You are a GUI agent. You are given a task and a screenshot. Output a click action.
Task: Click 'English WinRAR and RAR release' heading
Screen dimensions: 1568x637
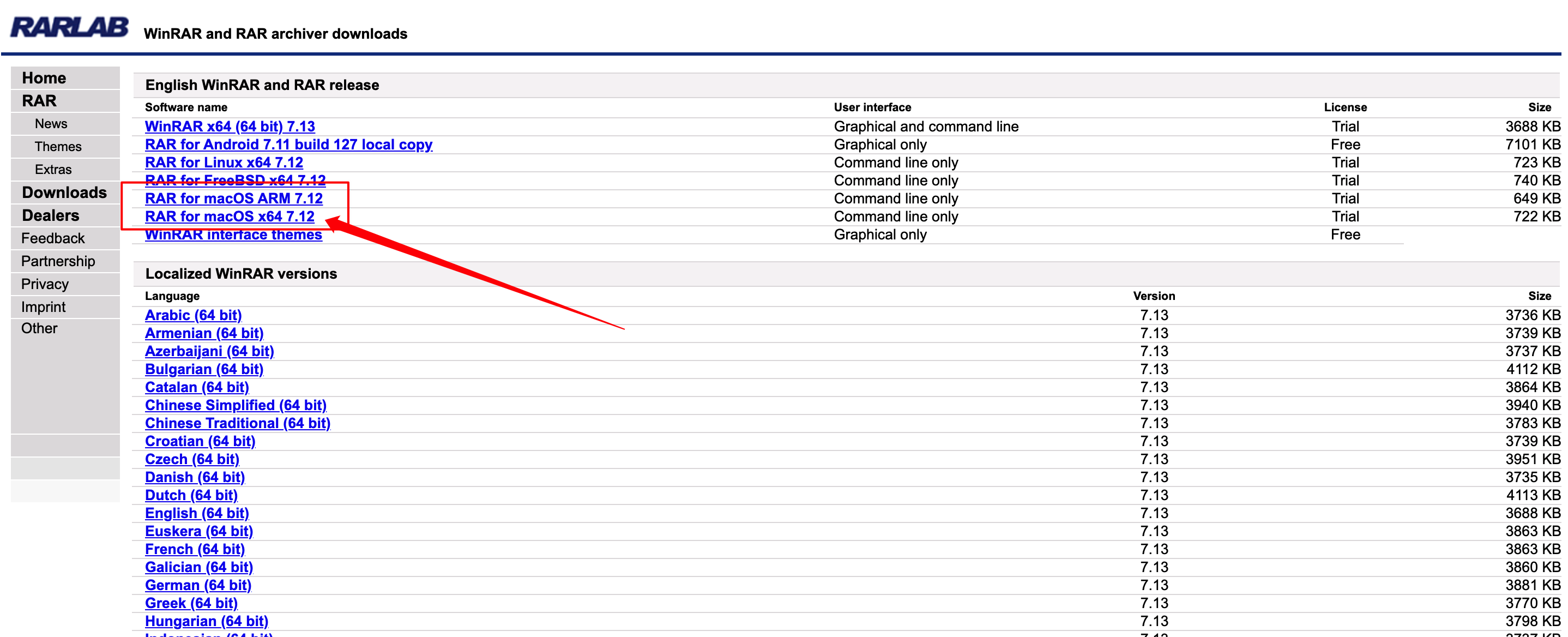(x=262, y=85)
